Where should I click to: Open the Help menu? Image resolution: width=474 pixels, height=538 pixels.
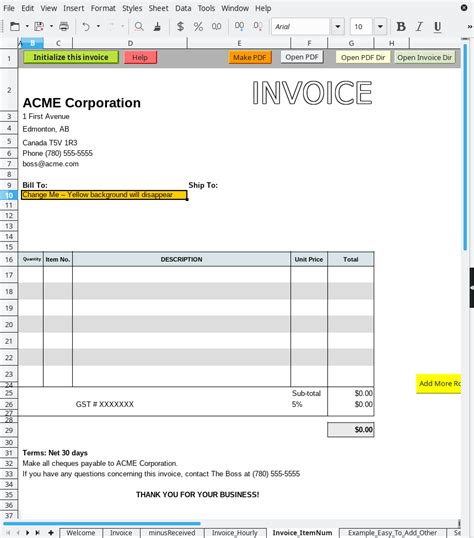click(x=263, y=8)
